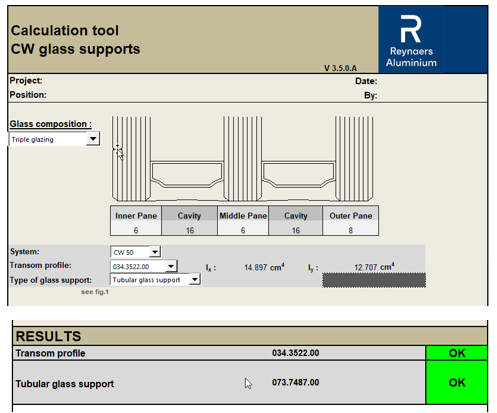Click the Transom profile results row label

50,353
